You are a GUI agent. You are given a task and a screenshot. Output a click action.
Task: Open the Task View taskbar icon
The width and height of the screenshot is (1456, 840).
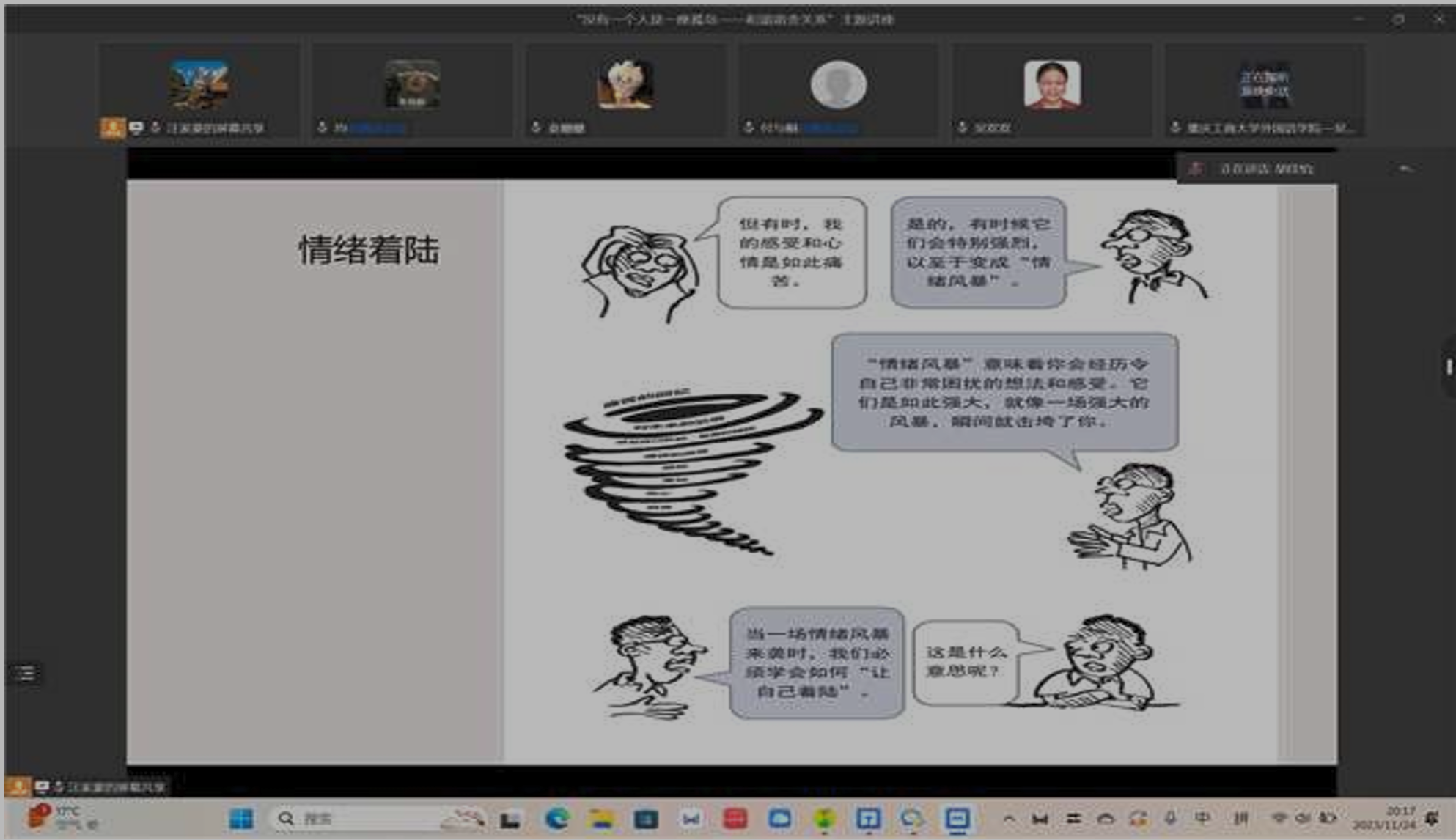pyautogui.click(x=510, y=819)
